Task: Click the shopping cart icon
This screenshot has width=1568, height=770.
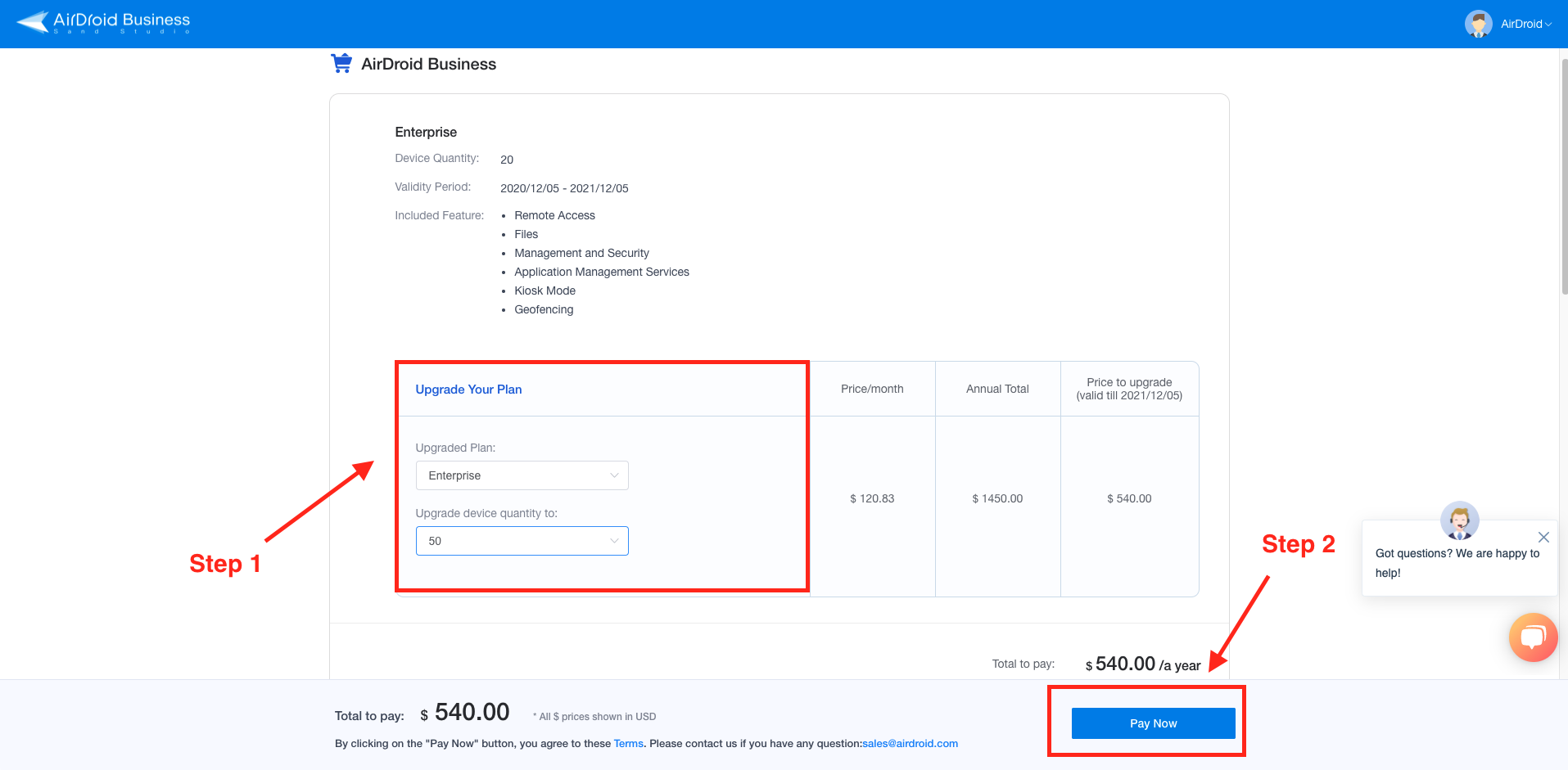Action: point(341,63)
